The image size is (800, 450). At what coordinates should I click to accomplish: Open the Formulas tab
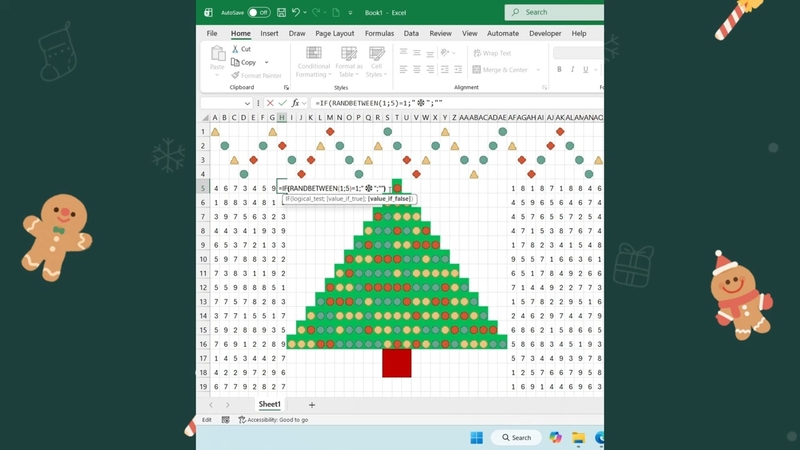point(379,33)
